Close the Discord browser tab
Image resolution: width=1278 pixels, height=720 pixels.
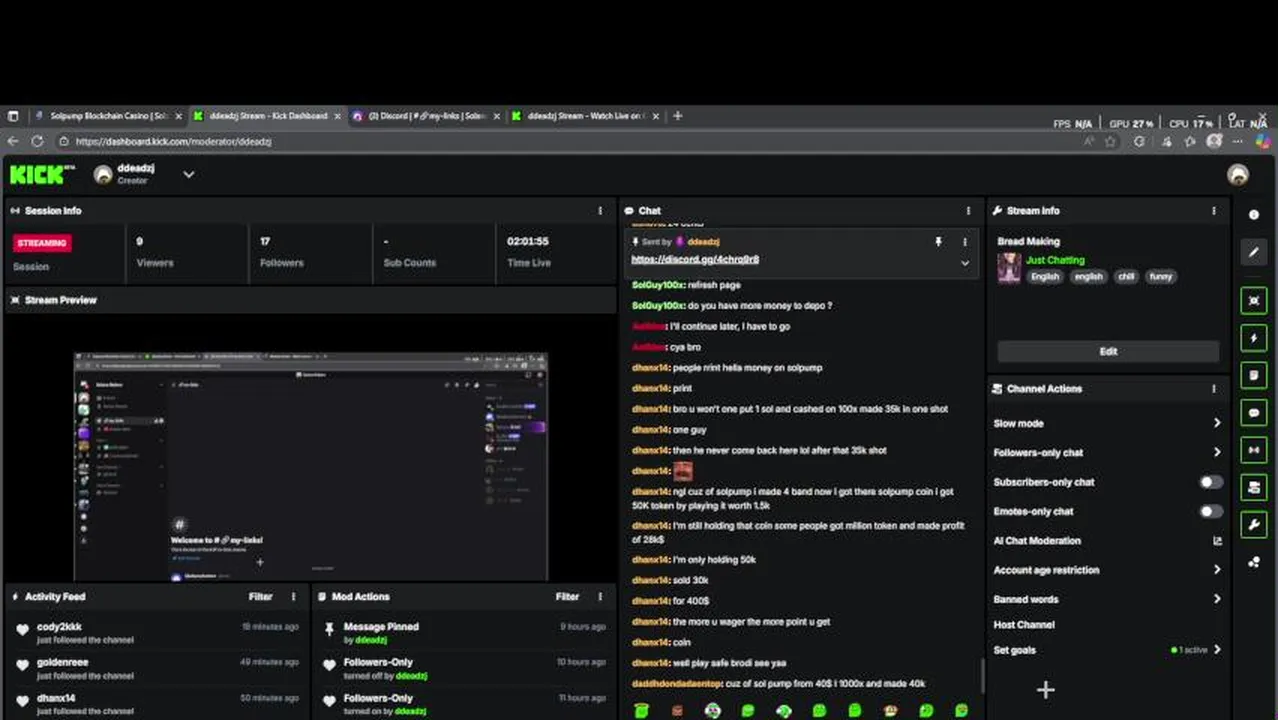click(x=496, y=116)
